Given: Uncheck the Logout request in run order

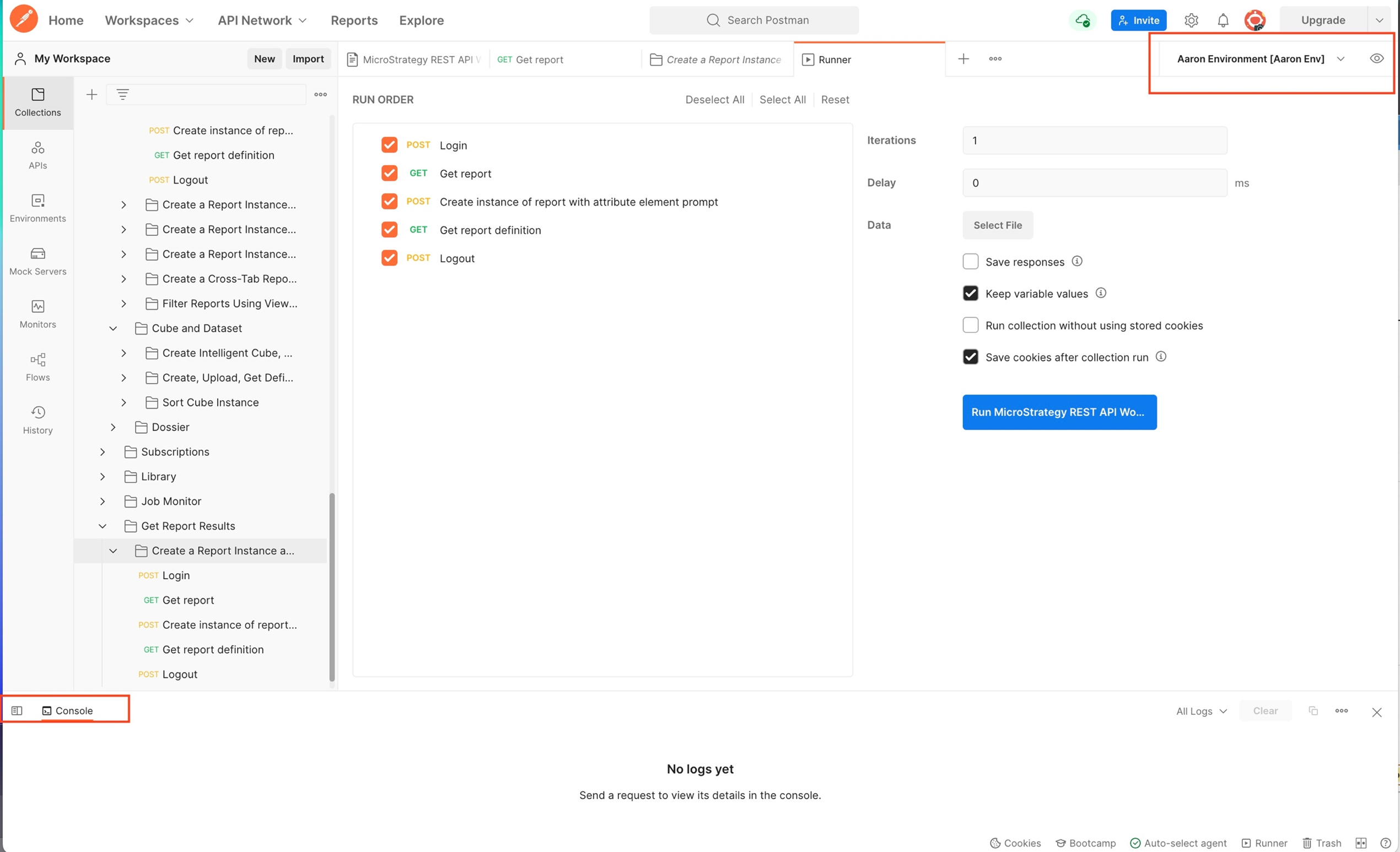Looking at the screenshot, I should [389, 258].
